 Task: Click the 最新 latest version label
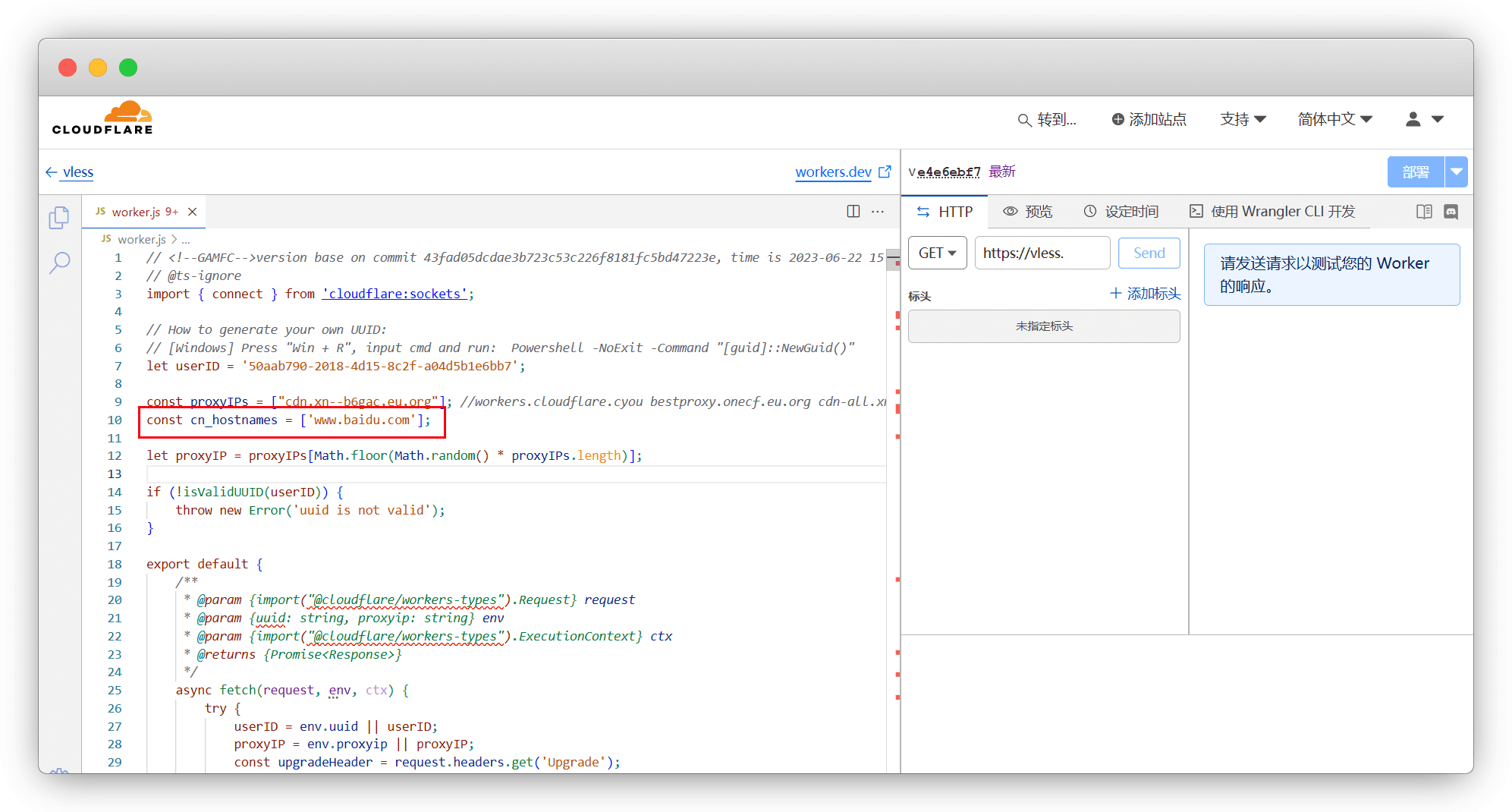1002,172
